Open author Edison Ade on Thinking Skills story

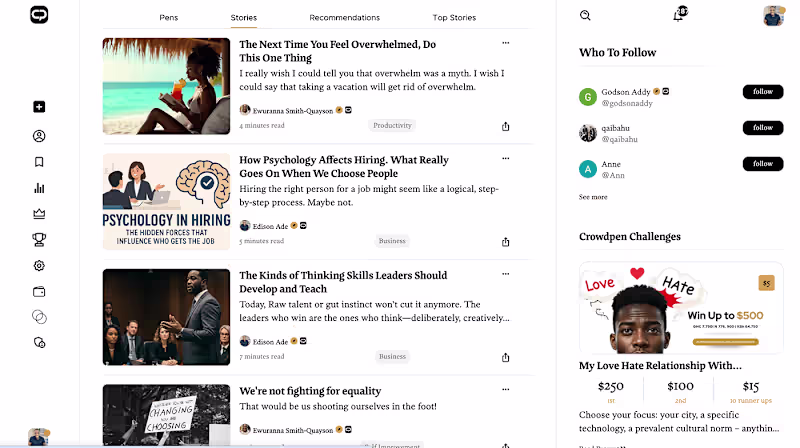[x=270, y=341]
